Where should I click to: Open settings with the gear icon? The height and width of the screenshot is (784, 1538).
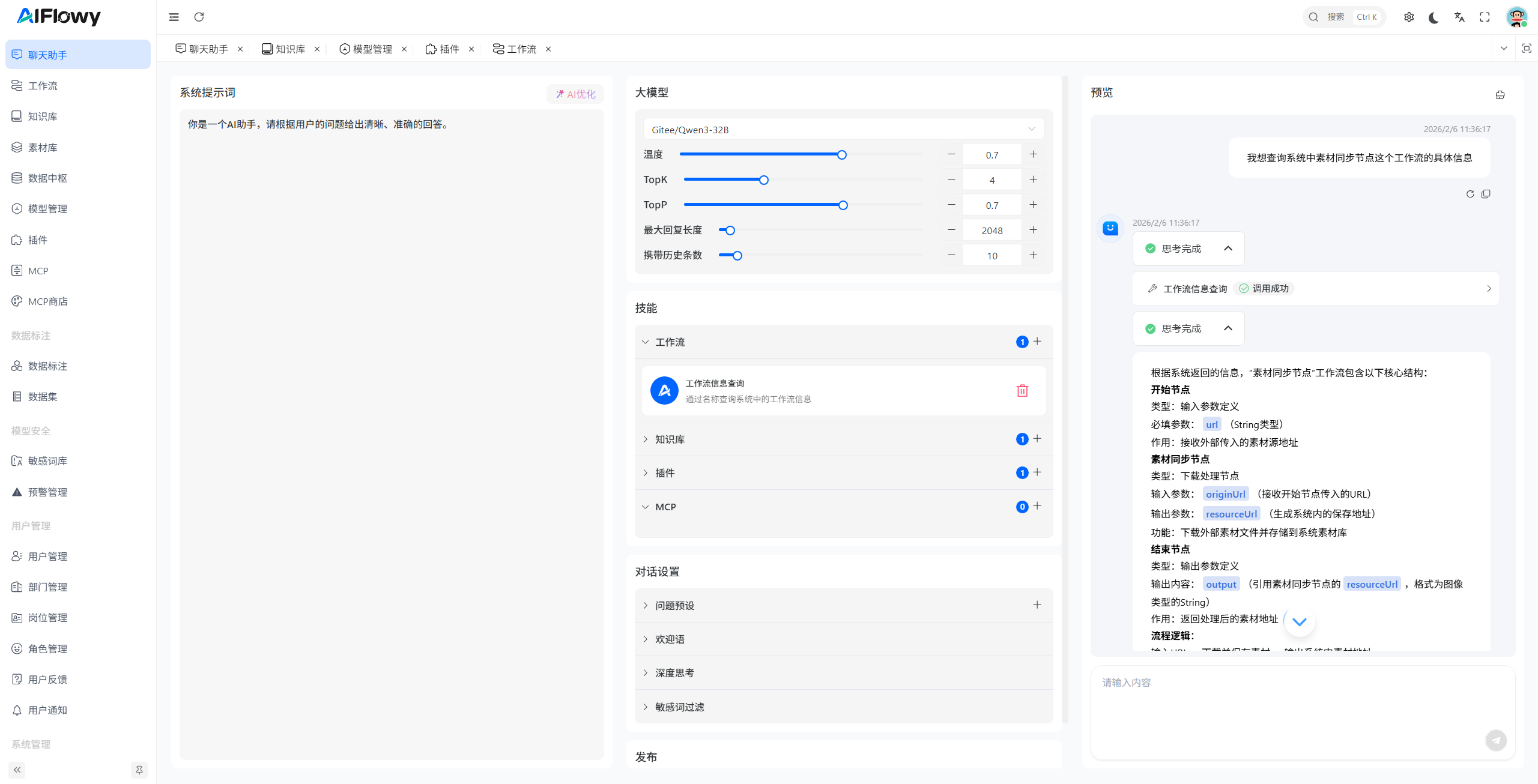point(1409,17)
